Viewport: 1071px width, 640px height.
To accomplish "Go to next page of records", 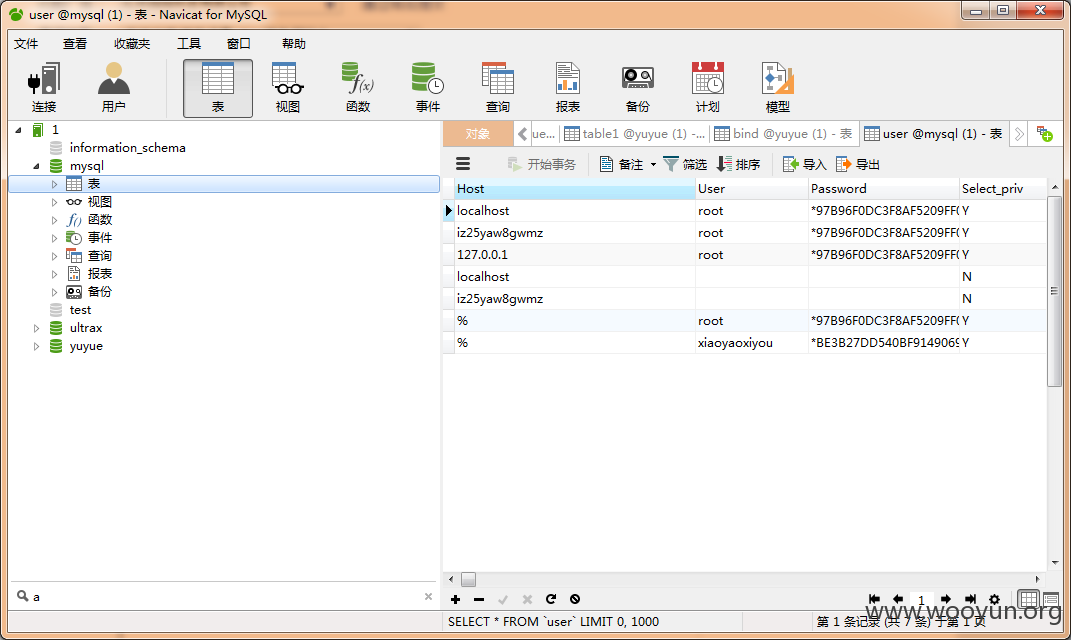I will click(945, 599).
